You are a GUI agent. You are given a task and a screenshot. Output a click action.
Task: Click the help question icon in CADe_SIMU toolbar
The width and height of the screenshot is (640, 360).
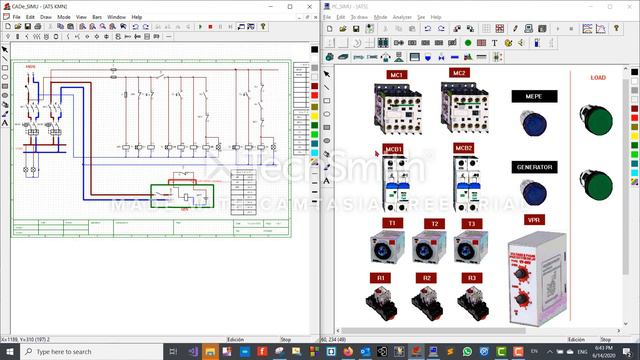click(x=263, y=27)
